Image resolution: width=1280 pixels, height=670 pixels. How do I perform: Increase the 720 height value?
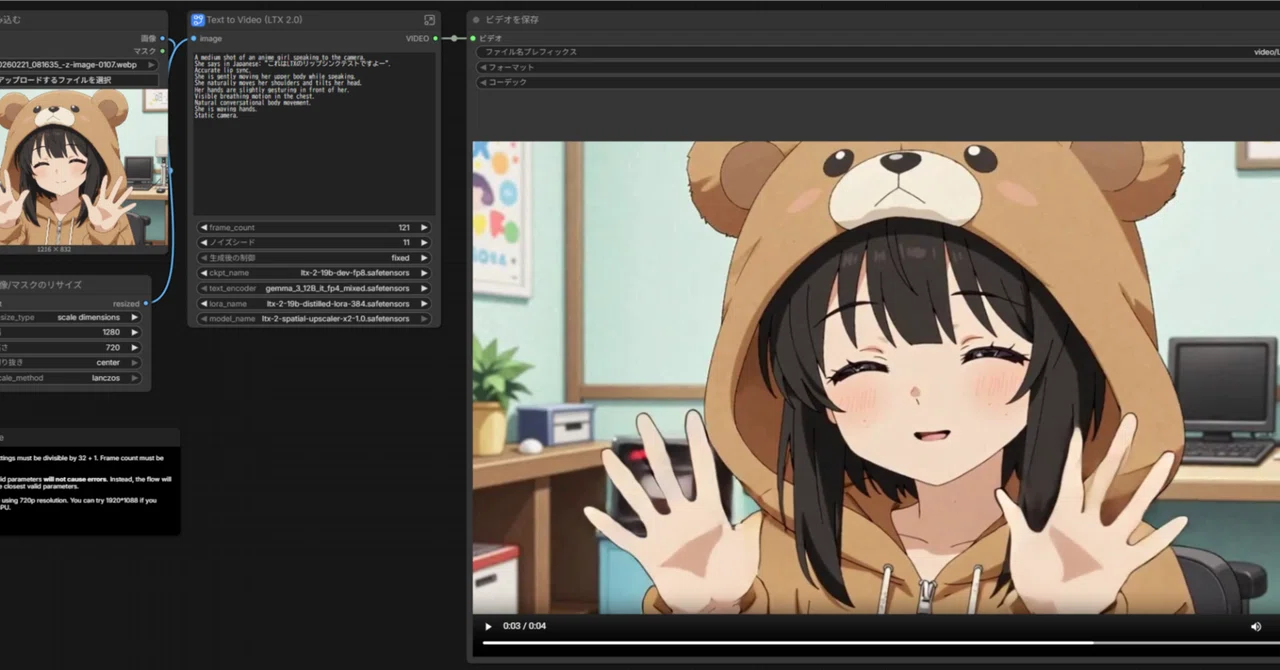coord(134,348)
